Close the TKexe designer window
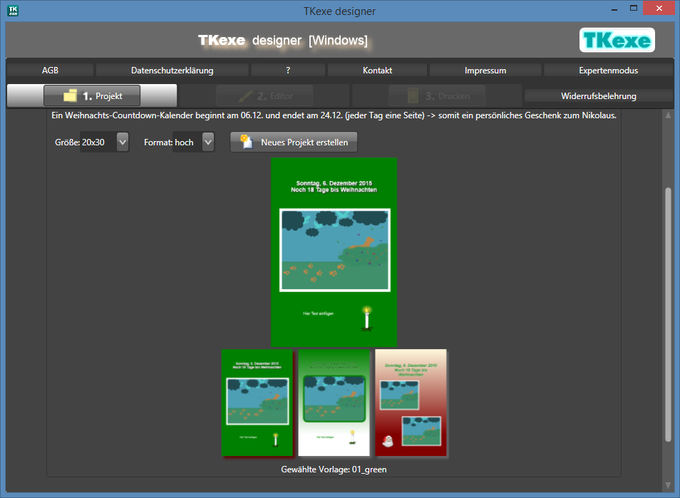 (x=659, y=9)
